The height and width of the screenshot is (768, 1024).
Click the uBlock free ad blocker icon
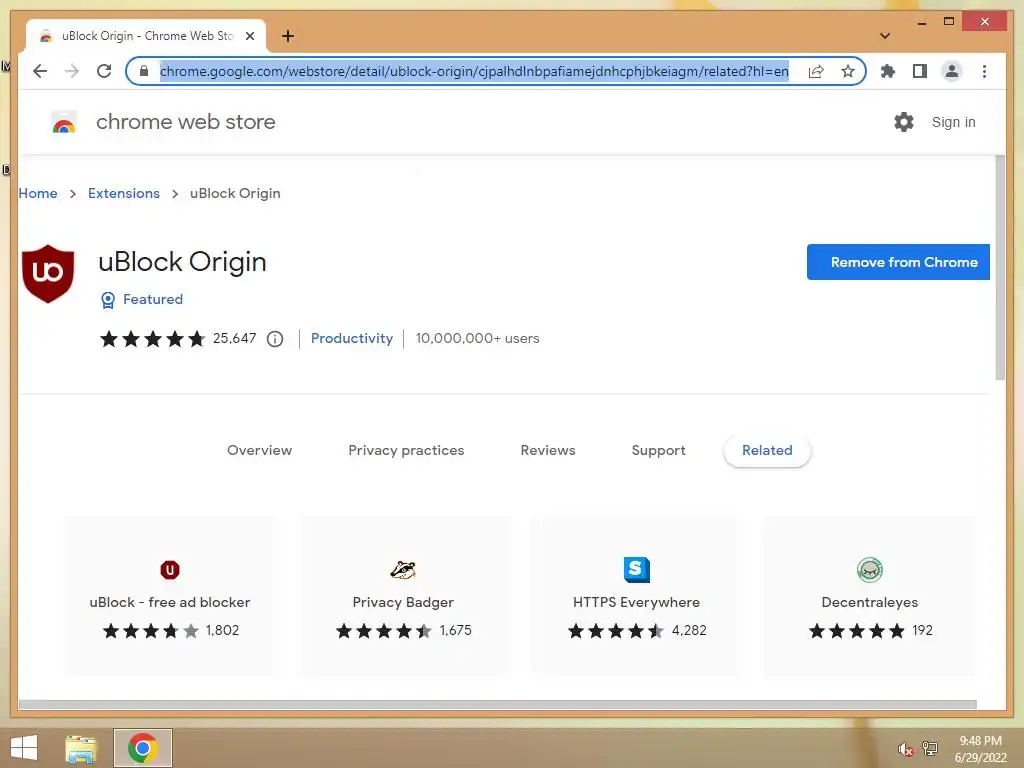coord(170,570)
